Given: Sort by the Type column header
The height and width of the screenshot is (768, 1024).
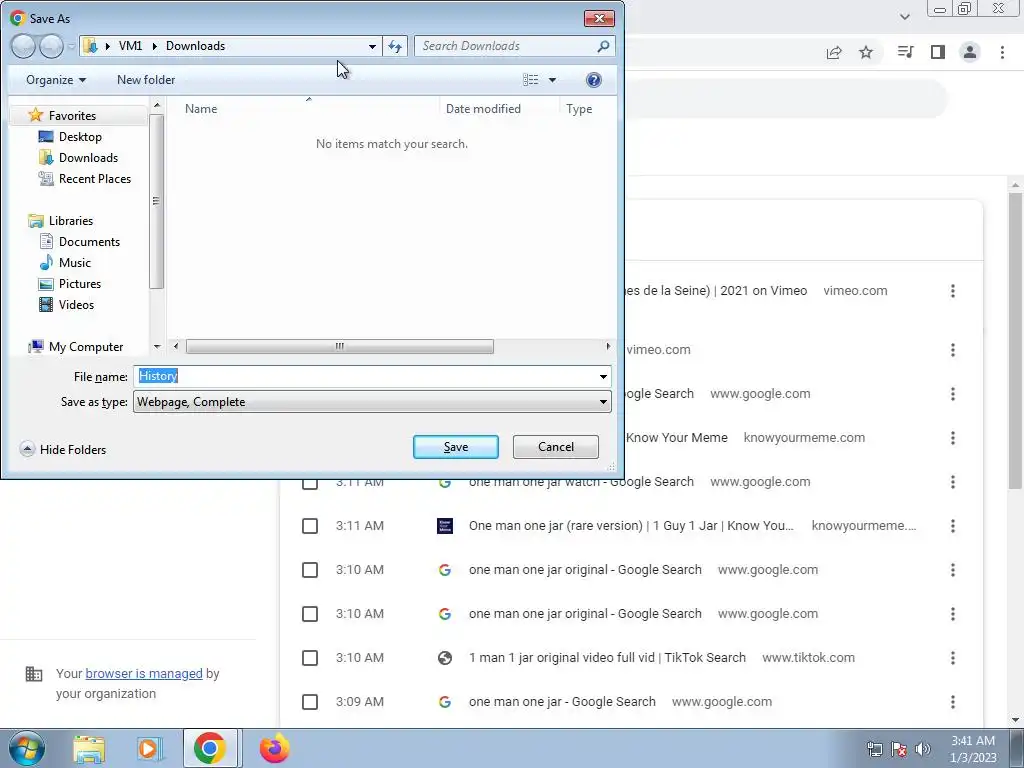Looking at the screenshot, I should coord(579,109).
